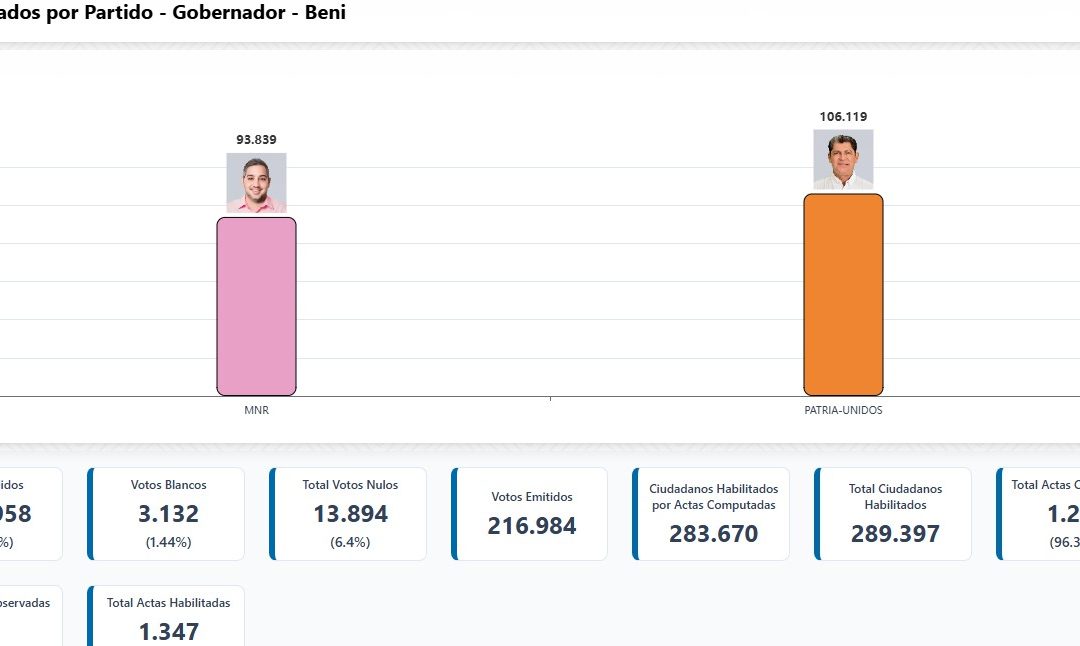This screenshot has height=646, width=1080.
Task: Select the Votos Emitidos card
Action: coord(531,513)
